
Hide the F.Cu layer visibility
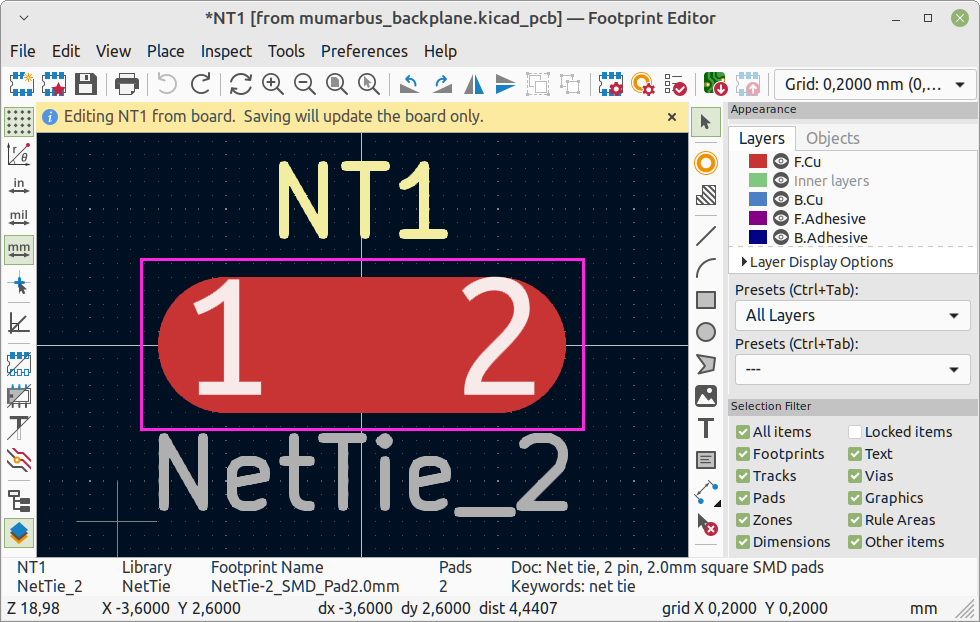(781, 161)
